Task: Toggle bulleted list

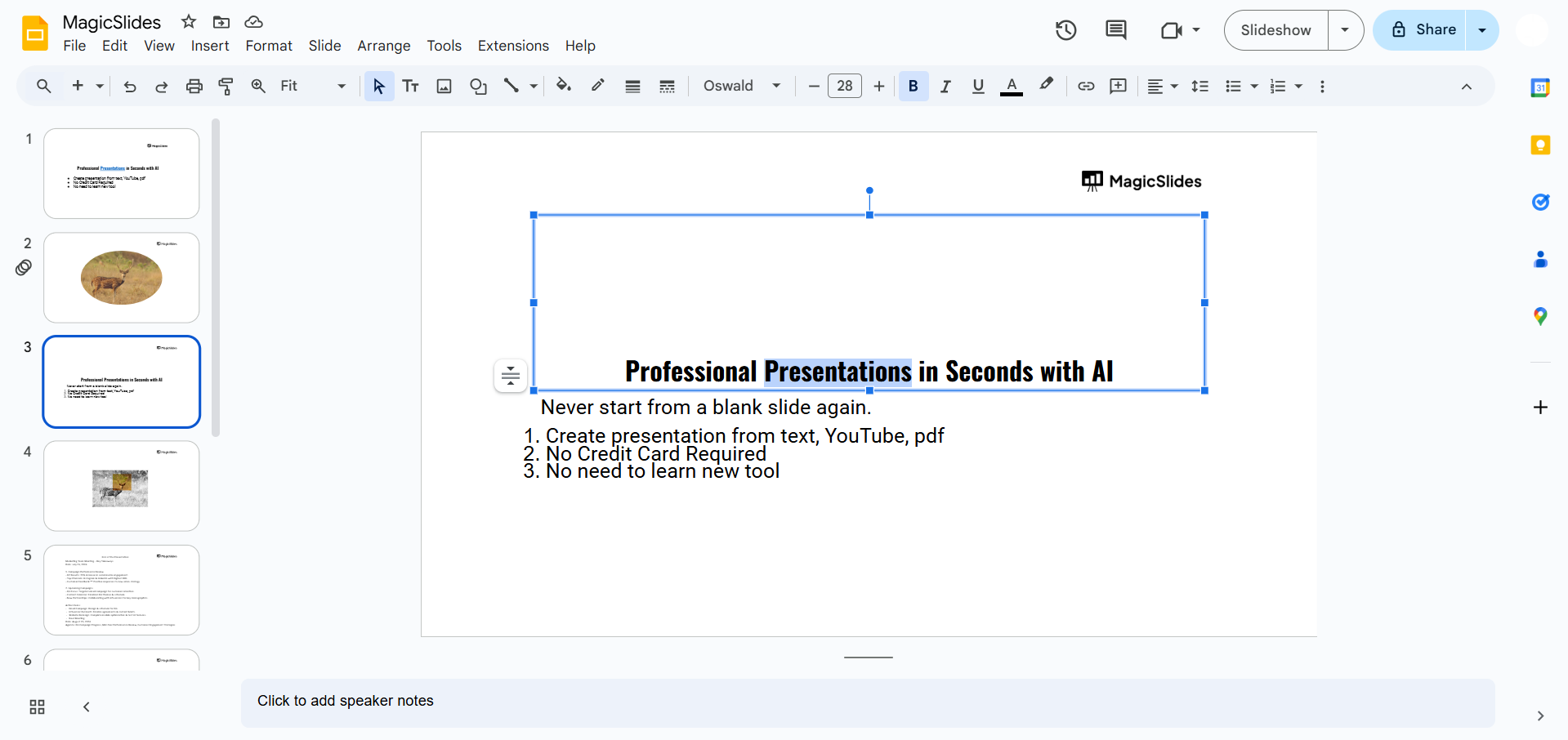Action: click(1234, 86)
